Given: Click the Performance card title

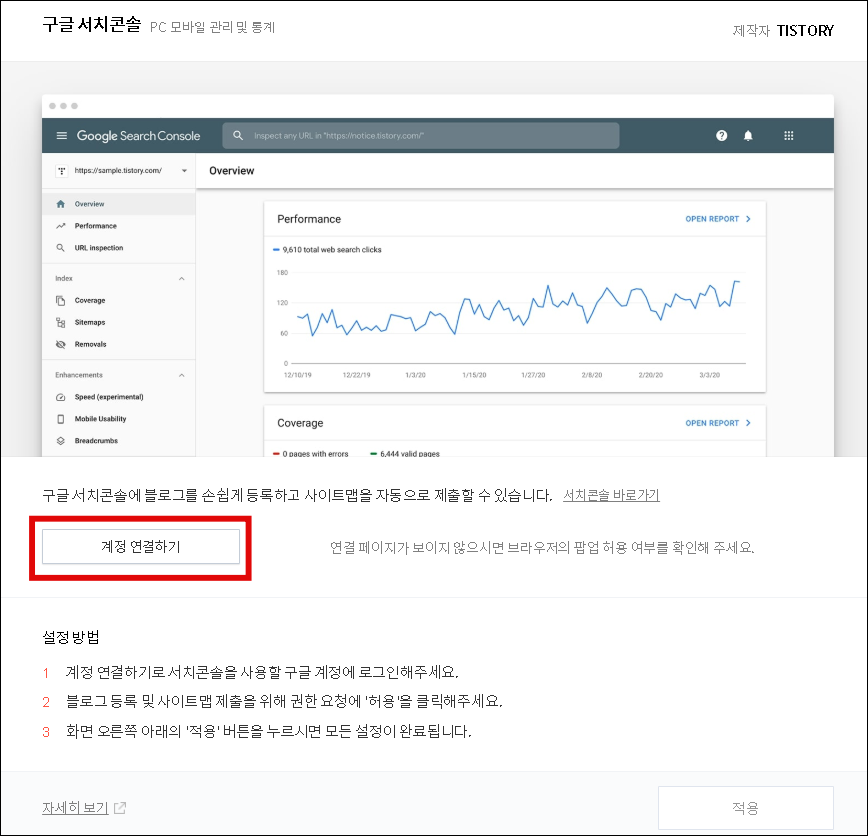Looking at the screenshot, I should pos(309,219).
